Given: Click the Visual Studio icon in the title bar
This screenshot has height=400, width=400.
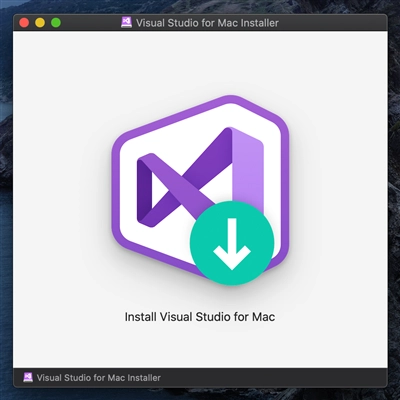Looking at the screenshot, I should pyautogui.click(x=126, y=23).
